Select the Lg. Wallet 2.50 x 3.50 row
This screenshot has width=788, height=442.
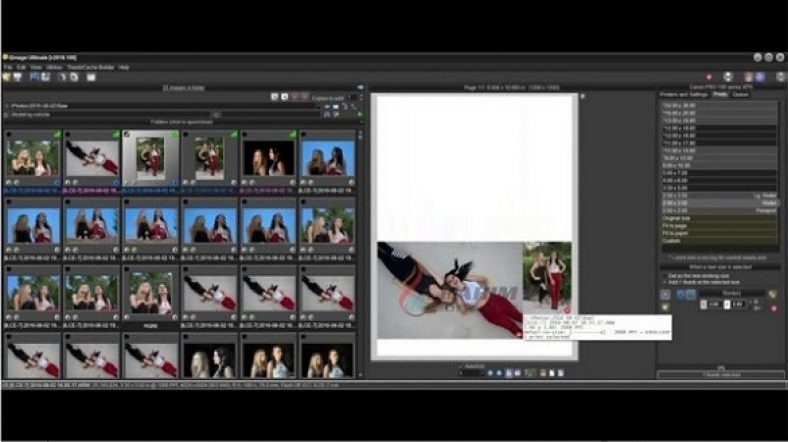pos(719,195)
